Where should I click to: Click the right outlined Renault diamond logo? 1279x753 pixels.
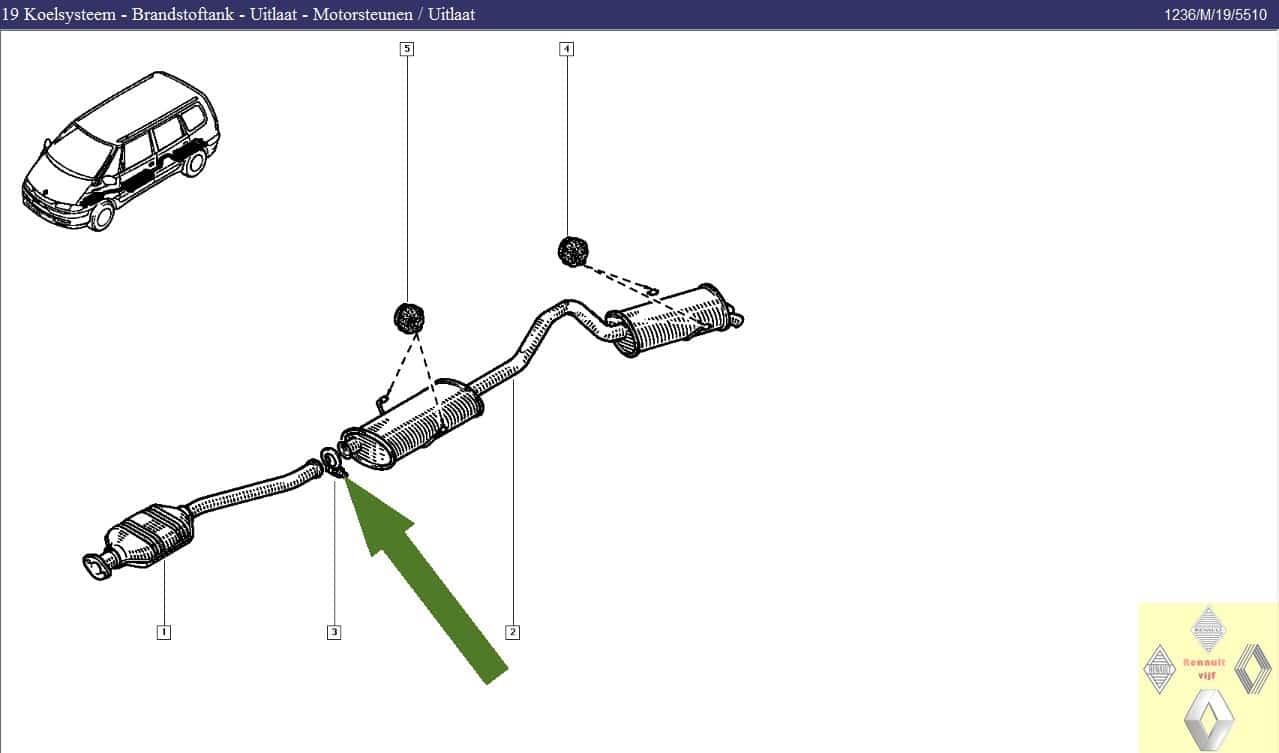tap(1253, 668)
